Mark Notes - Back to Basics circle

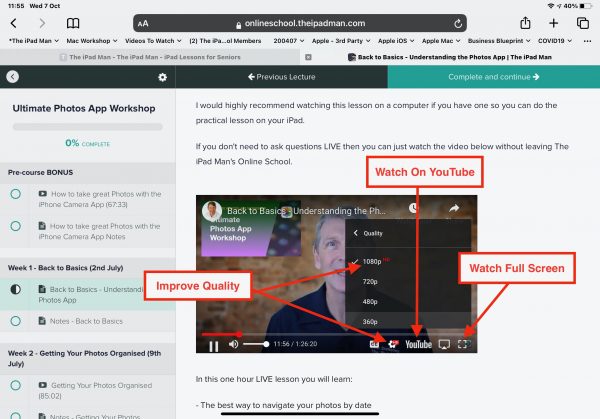click(x=16, y=321)
